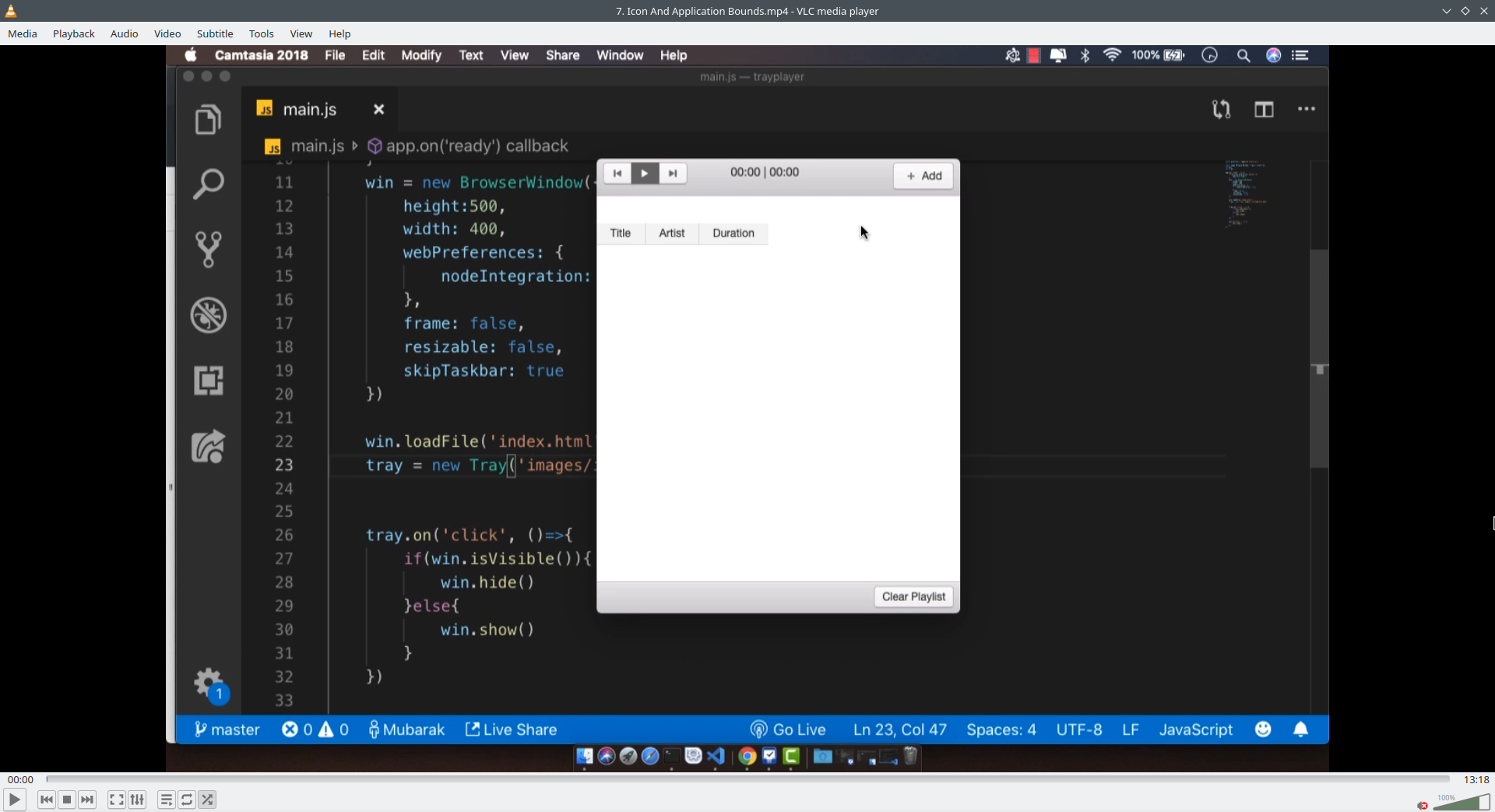Click the Add button in tray player
1495x812 pixels.
923,176
